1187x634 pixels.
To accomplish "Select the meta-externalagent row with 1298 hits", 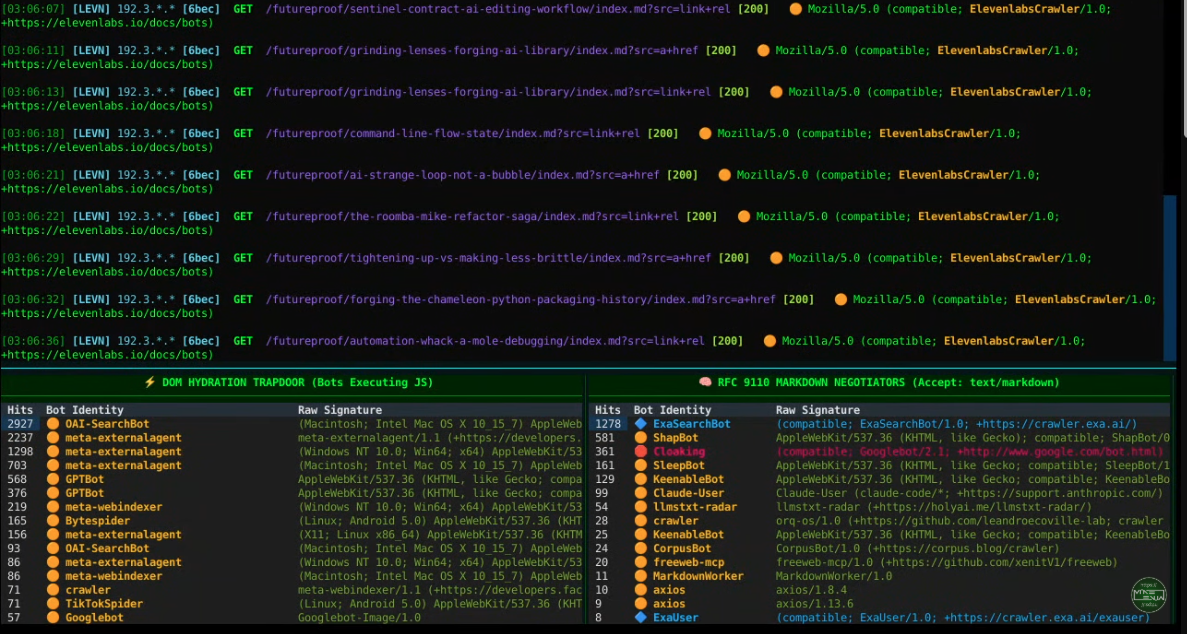I will point(293,451).
